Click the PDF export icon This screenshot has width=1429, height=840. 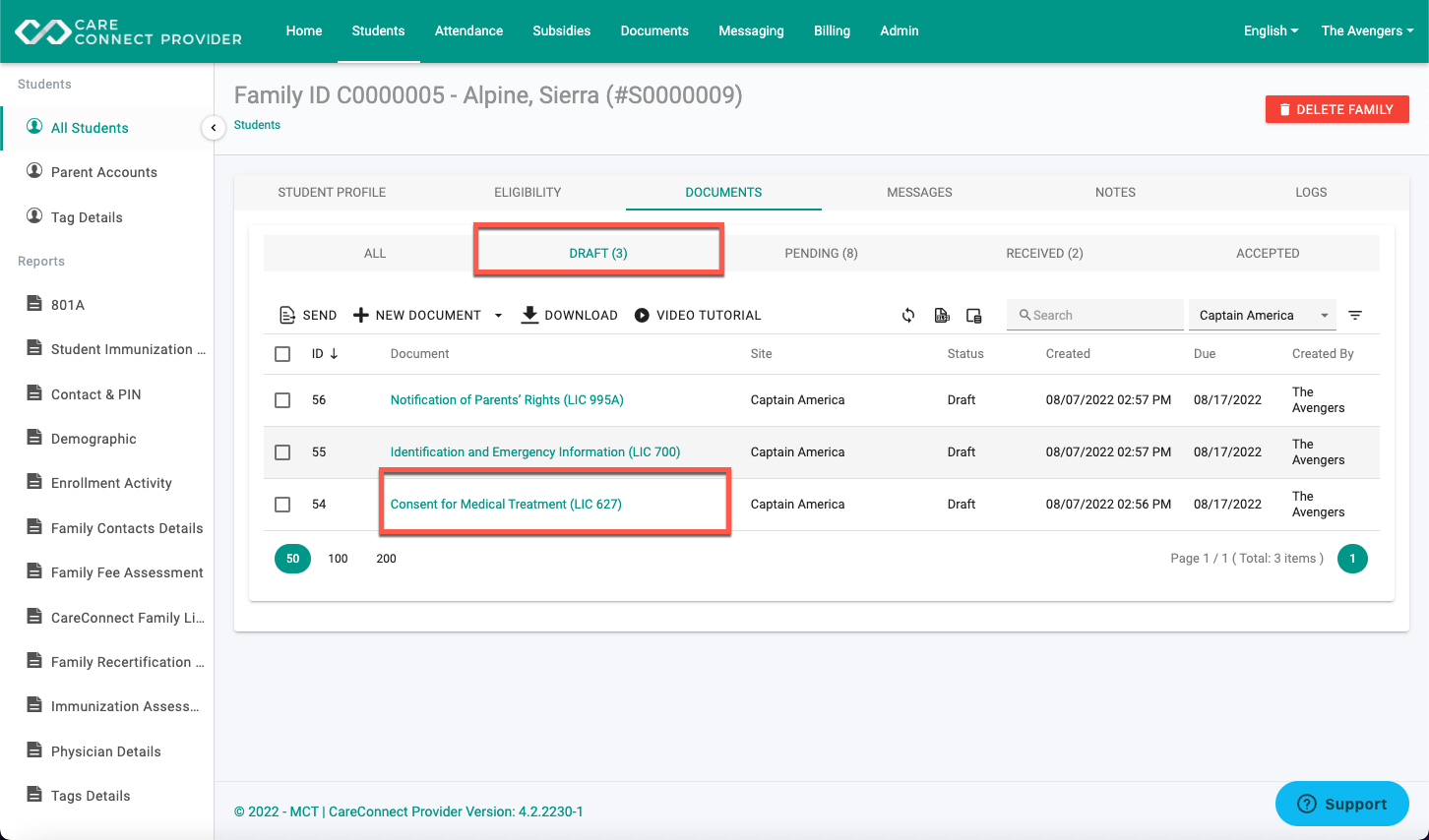pyautogui.click(x=942, y=316)
